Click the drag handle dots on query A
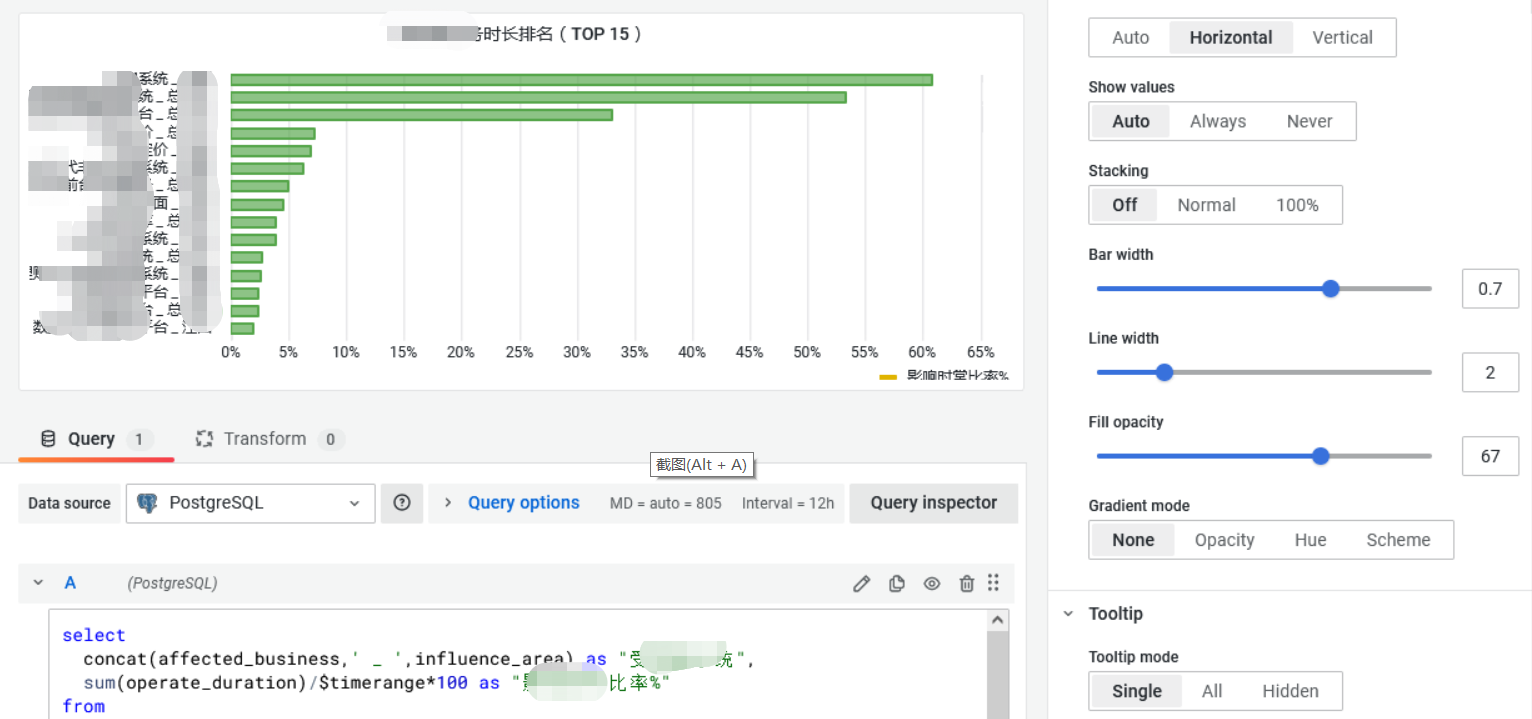The image size is (1532, 719). [x=994, y=583]
